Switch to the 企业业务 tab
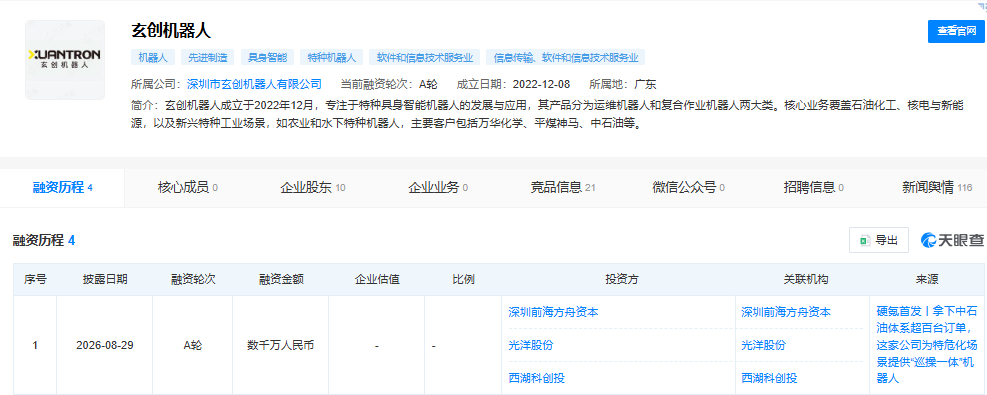987x395 pixels. (x=438, y=187)
